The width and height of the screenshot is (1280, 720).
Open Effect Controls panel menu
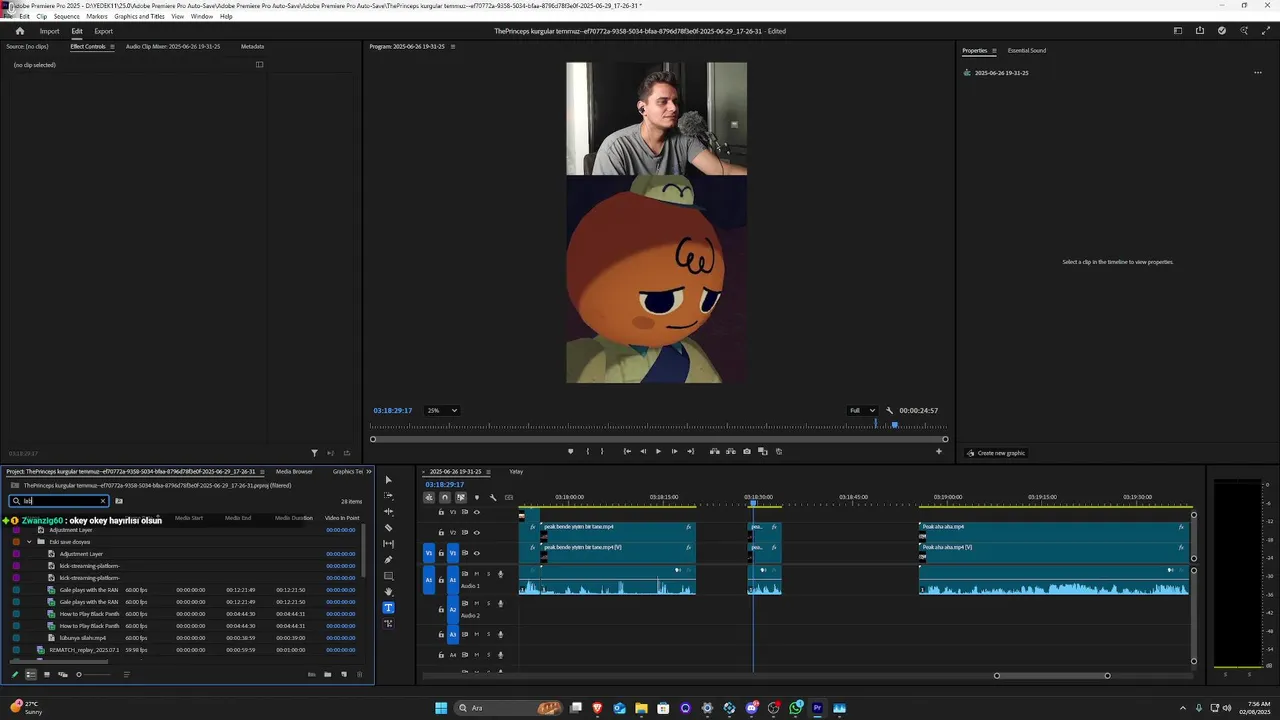pos(112,47)
